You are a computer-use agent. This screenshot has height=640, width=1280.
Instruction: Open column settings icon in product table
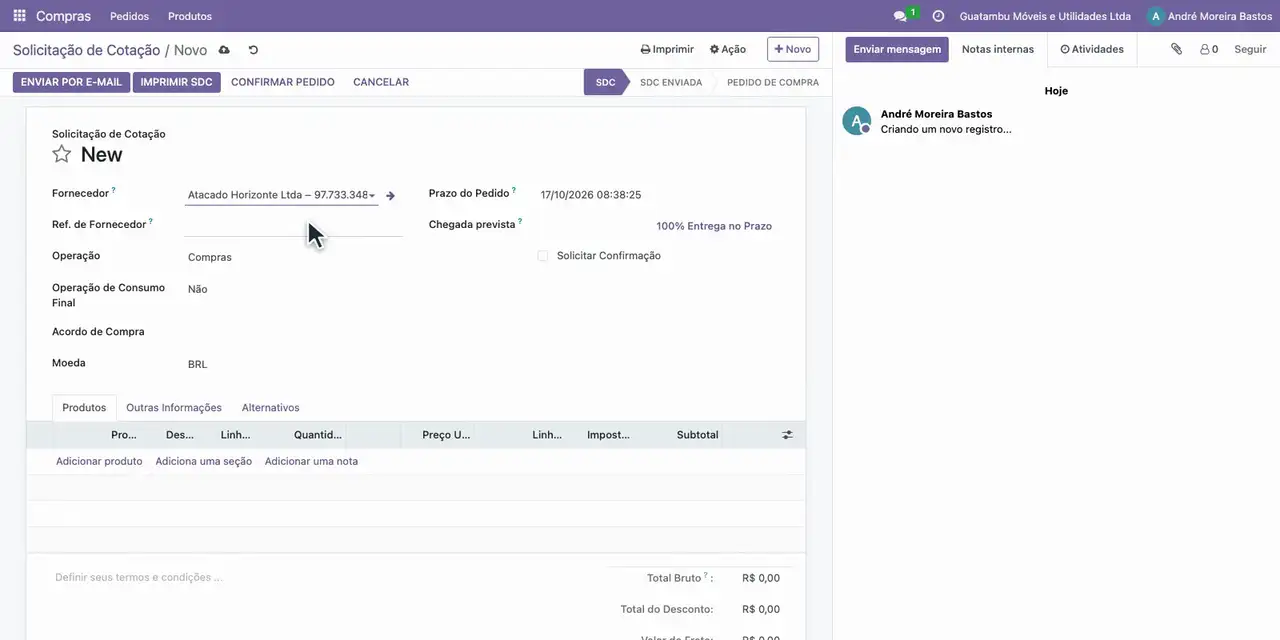[787, 435]
